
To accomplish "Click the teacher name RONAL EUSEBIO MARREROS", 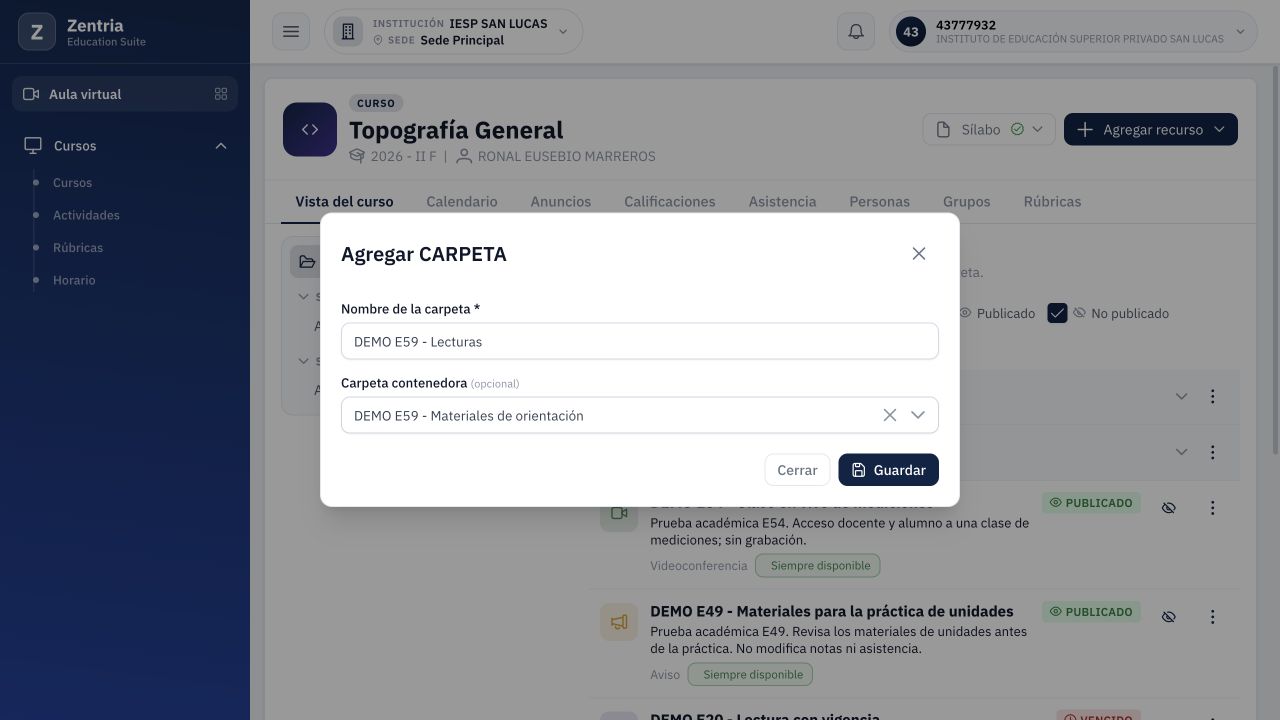I will (x=567, y=156).
